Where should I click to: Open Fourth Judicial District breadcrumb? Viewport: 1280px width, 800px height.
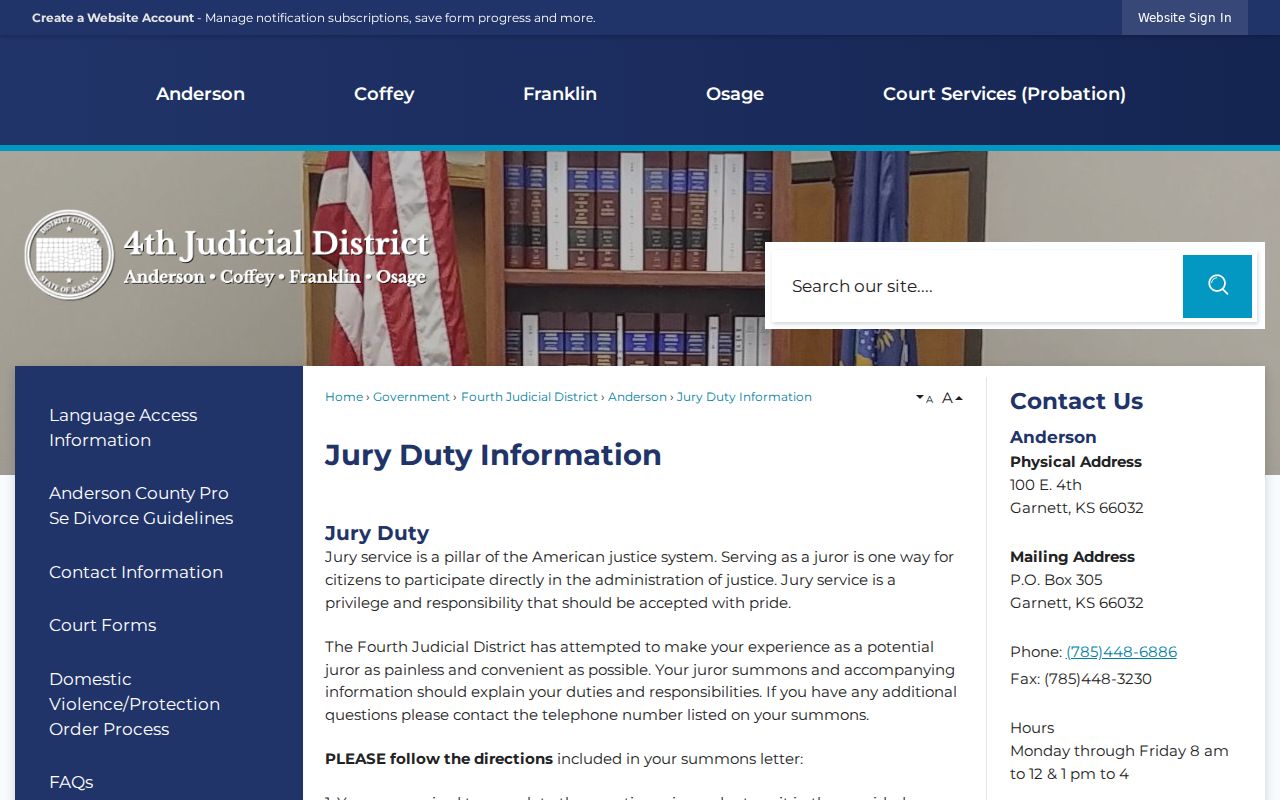pyautogui.click(x=529, y=397)
